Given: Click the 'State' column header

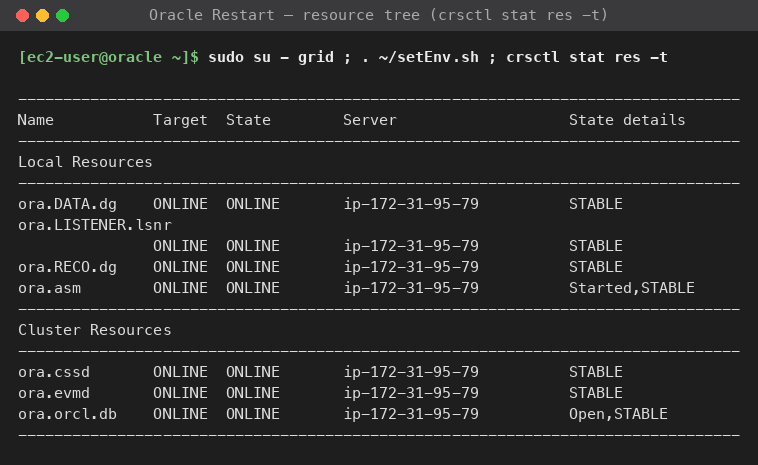Looking at the screenshot, I should click(248, 120).
